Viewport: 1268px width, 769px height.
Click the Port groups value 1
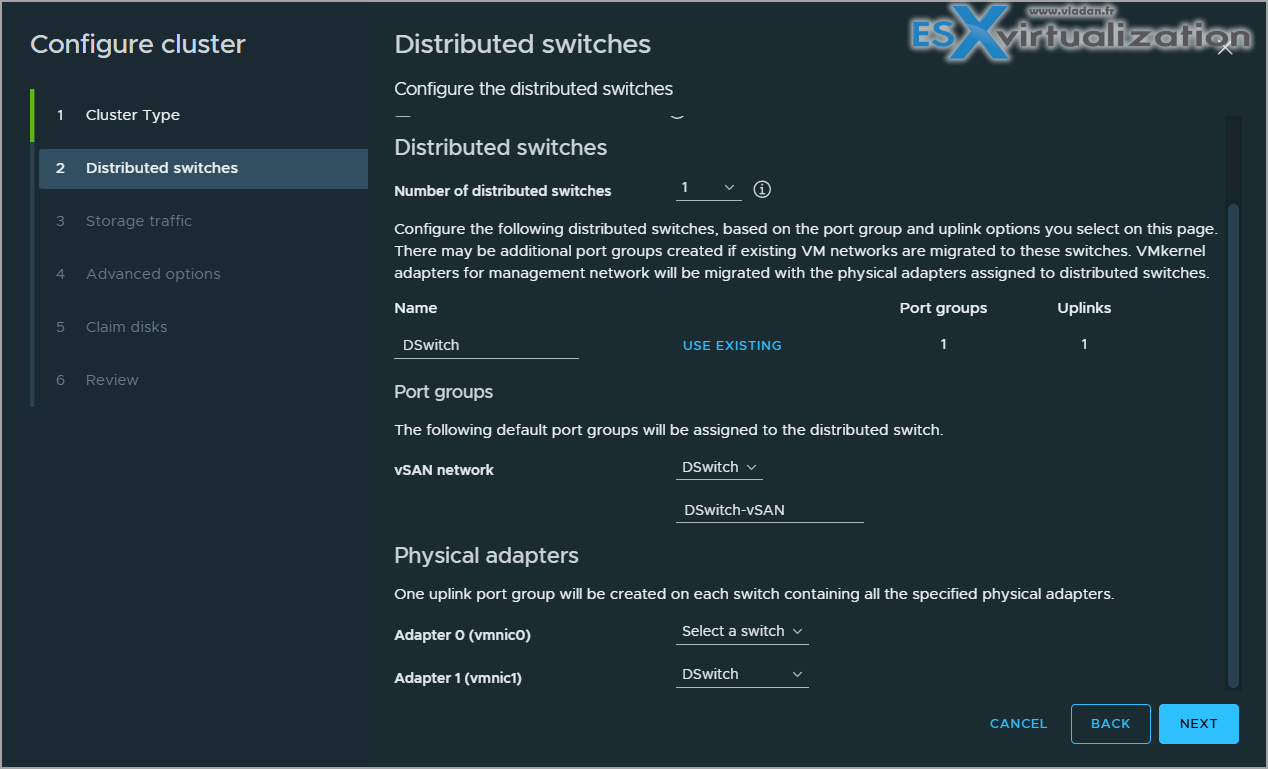(x=943, y=344)
